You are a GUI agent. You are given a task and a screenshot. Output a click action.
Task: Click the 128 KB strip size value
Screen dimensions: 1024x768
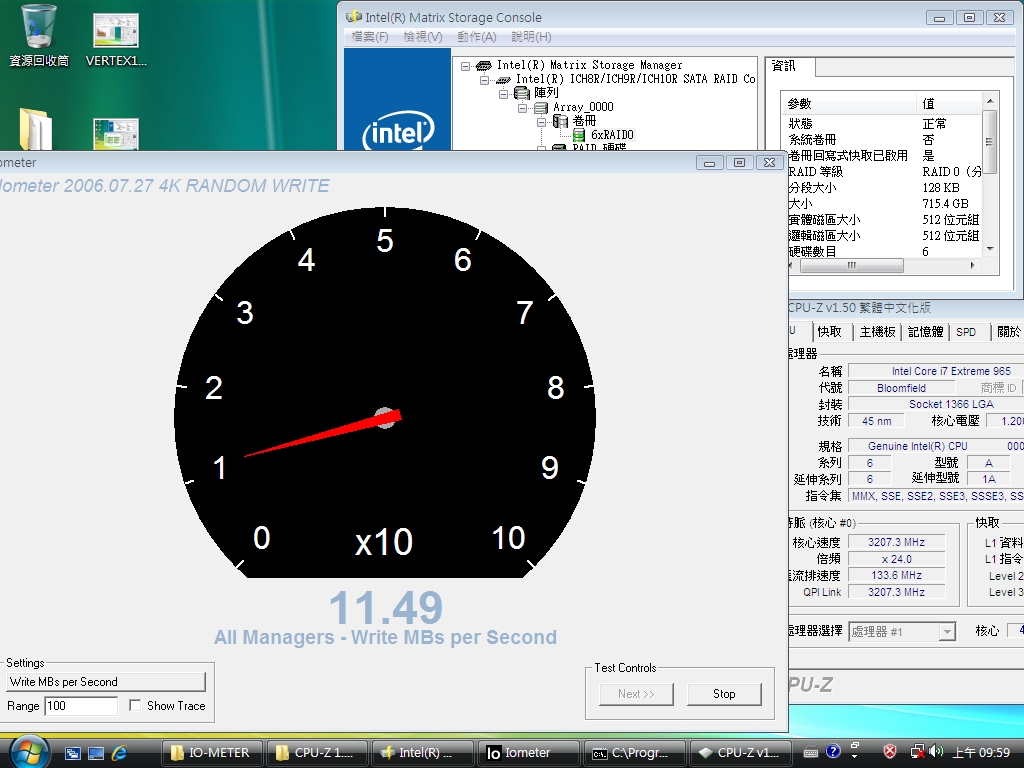coord(940,187)
